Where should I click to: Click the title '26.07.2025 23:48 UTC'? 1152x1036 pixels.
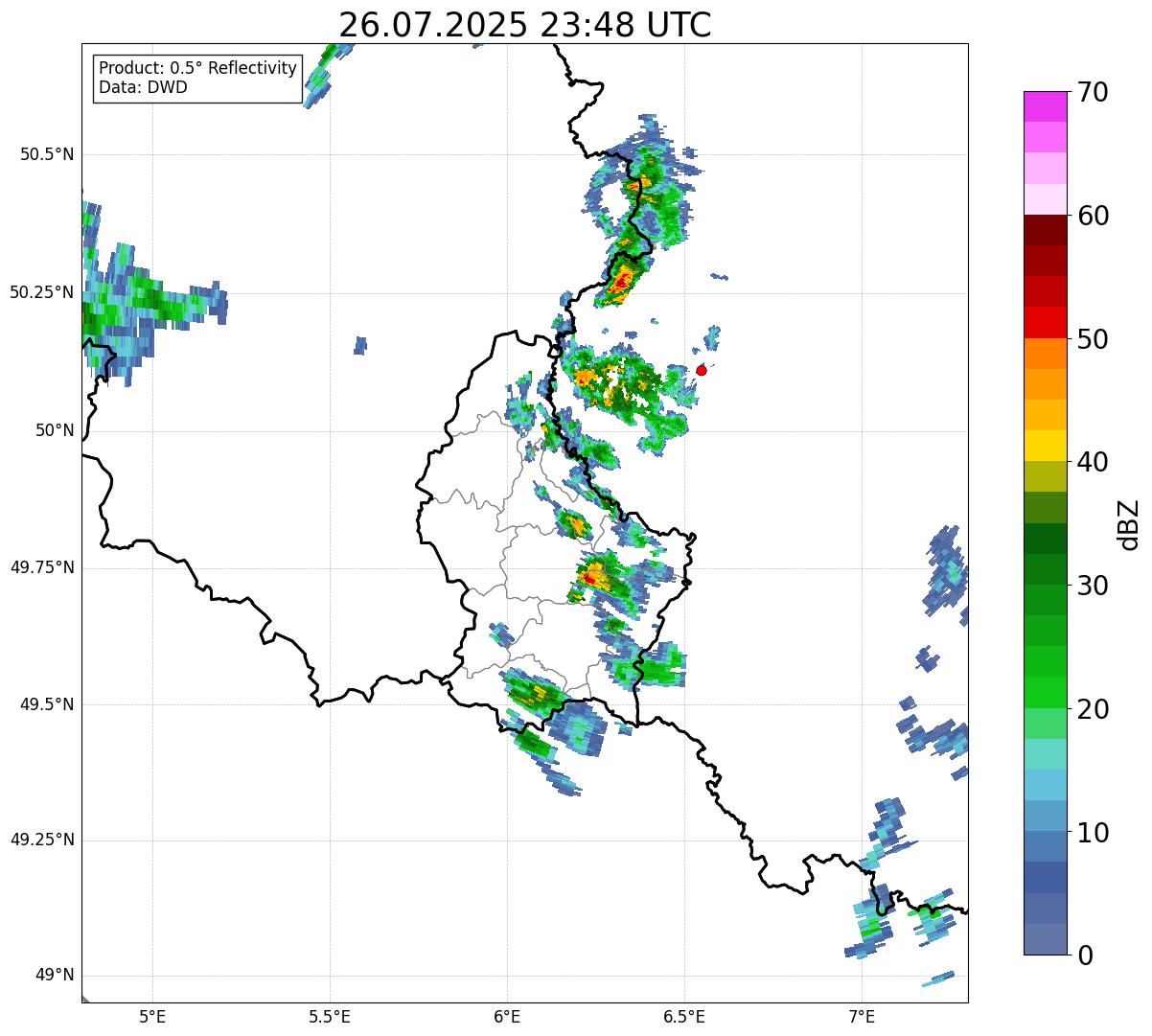(525, 25)
